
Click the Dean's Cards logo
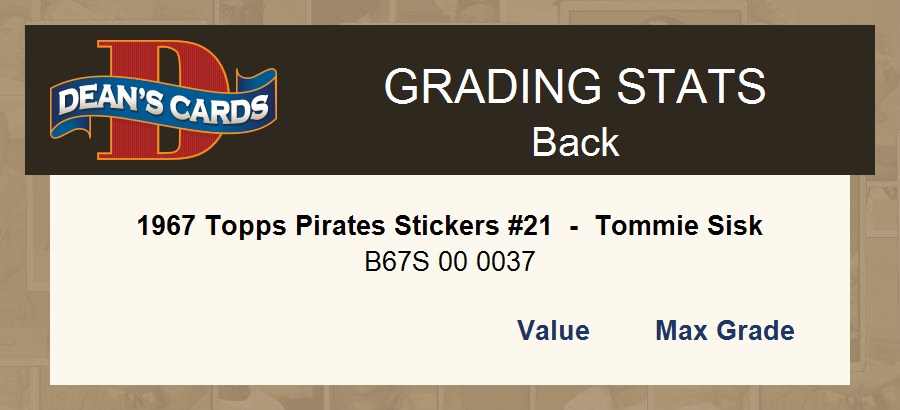163,100
